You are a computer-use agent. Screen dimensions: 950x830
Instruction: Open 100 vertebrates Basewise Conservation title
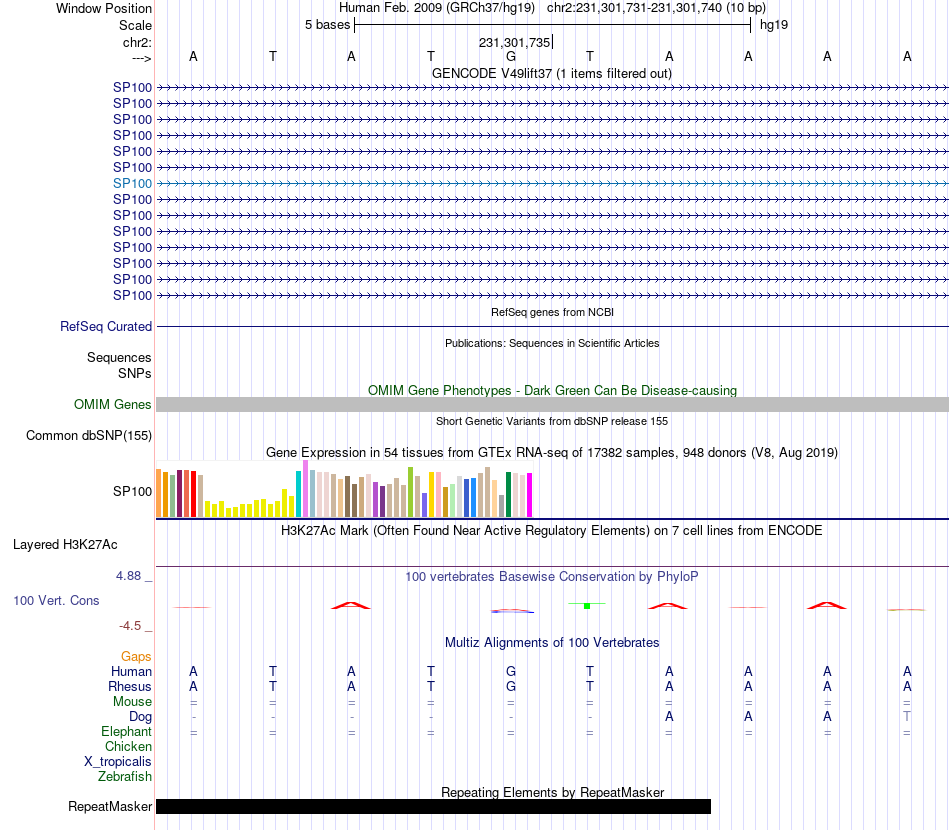coord(551,577)
